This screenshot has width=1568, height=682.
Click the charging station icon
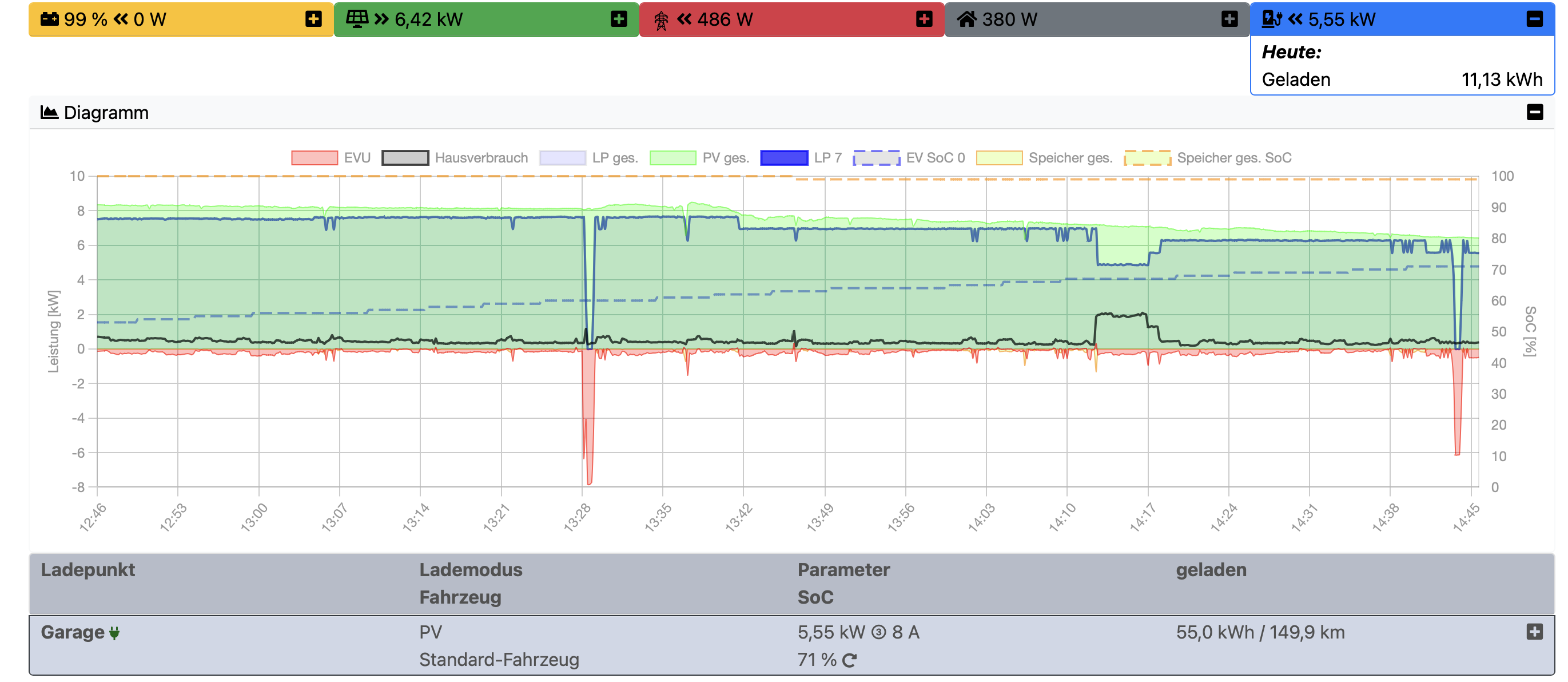click(x=1272, y=19)
